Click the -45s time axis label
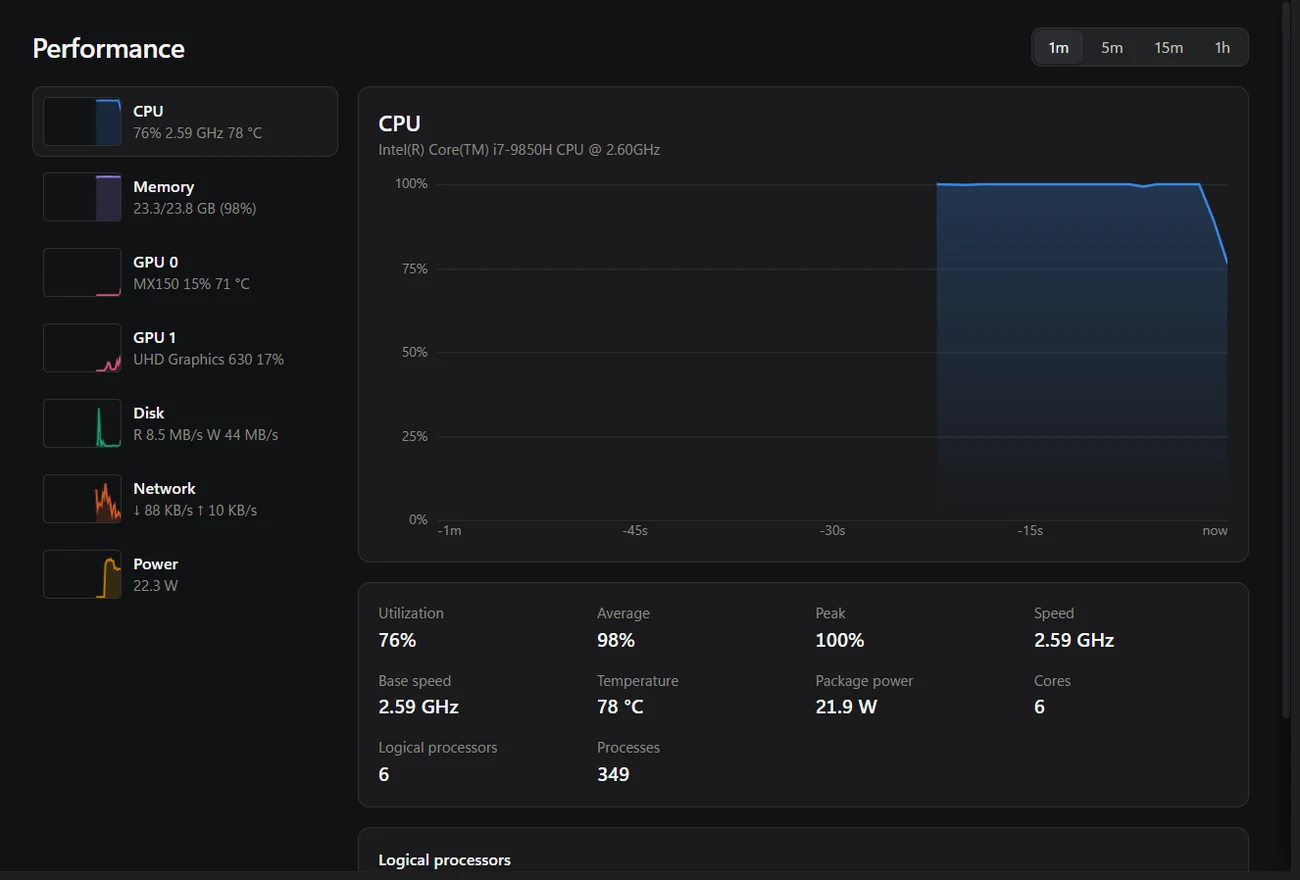 tap(635, 530)
